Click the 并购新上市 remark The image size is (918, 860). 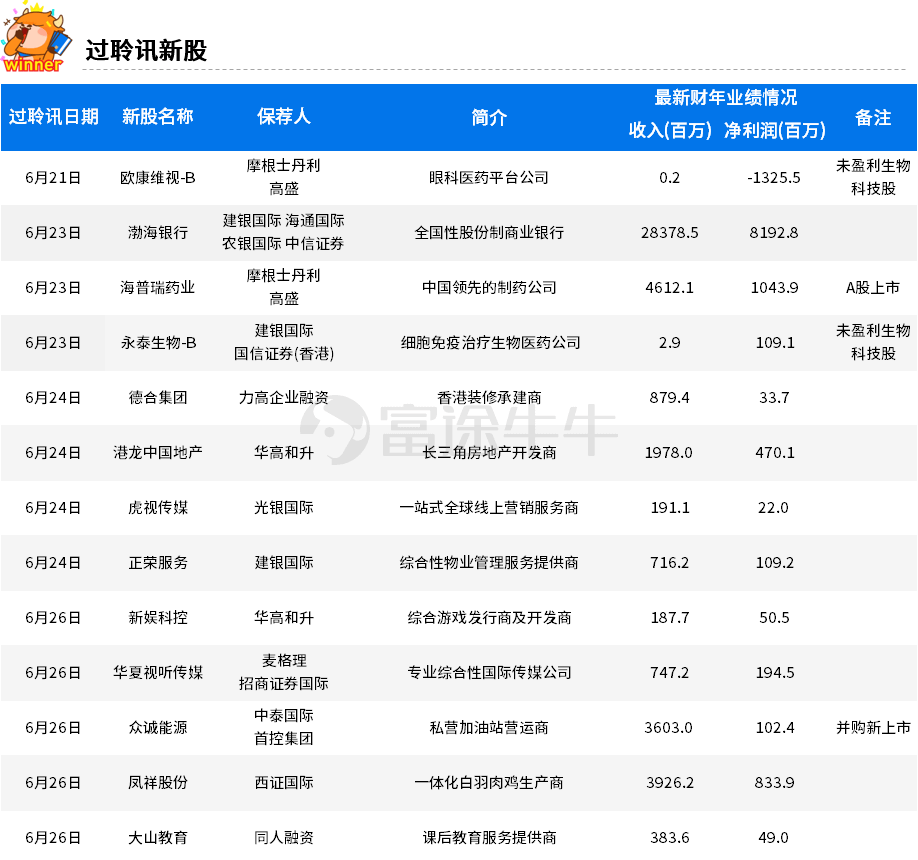tap(873, 728)
